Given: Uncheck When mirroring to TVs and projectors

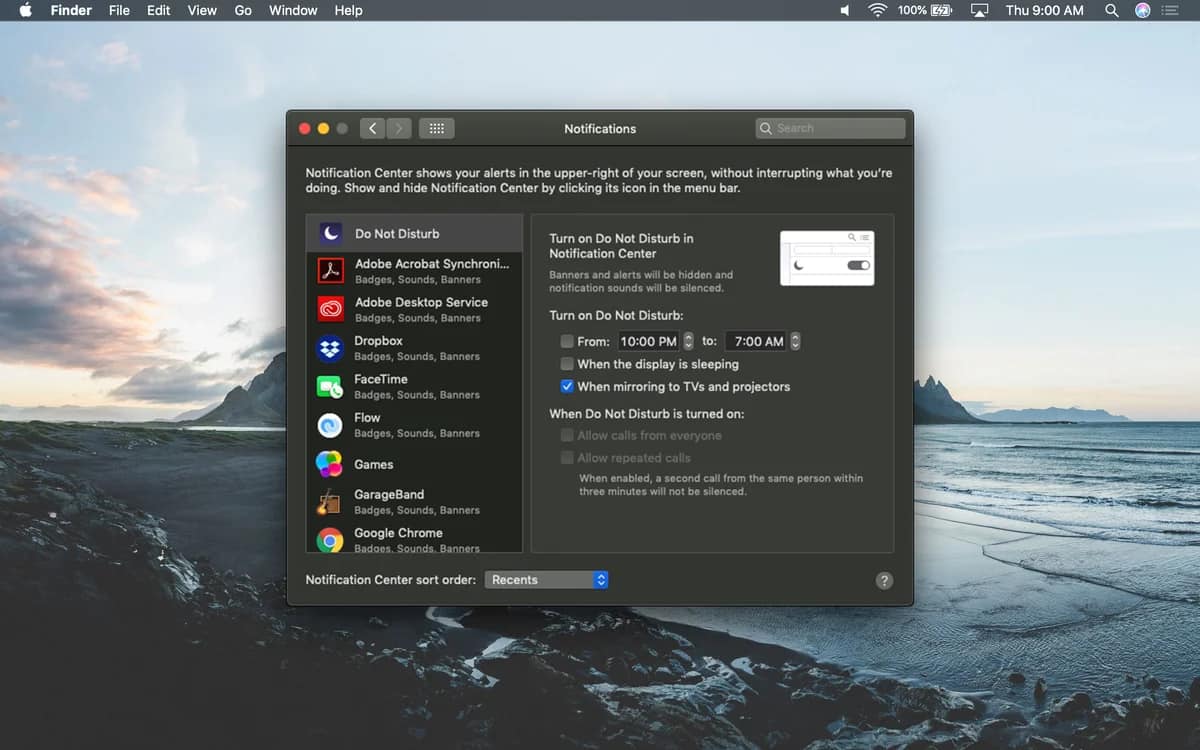Looking at the screenshot, I should tap(567, 386).
